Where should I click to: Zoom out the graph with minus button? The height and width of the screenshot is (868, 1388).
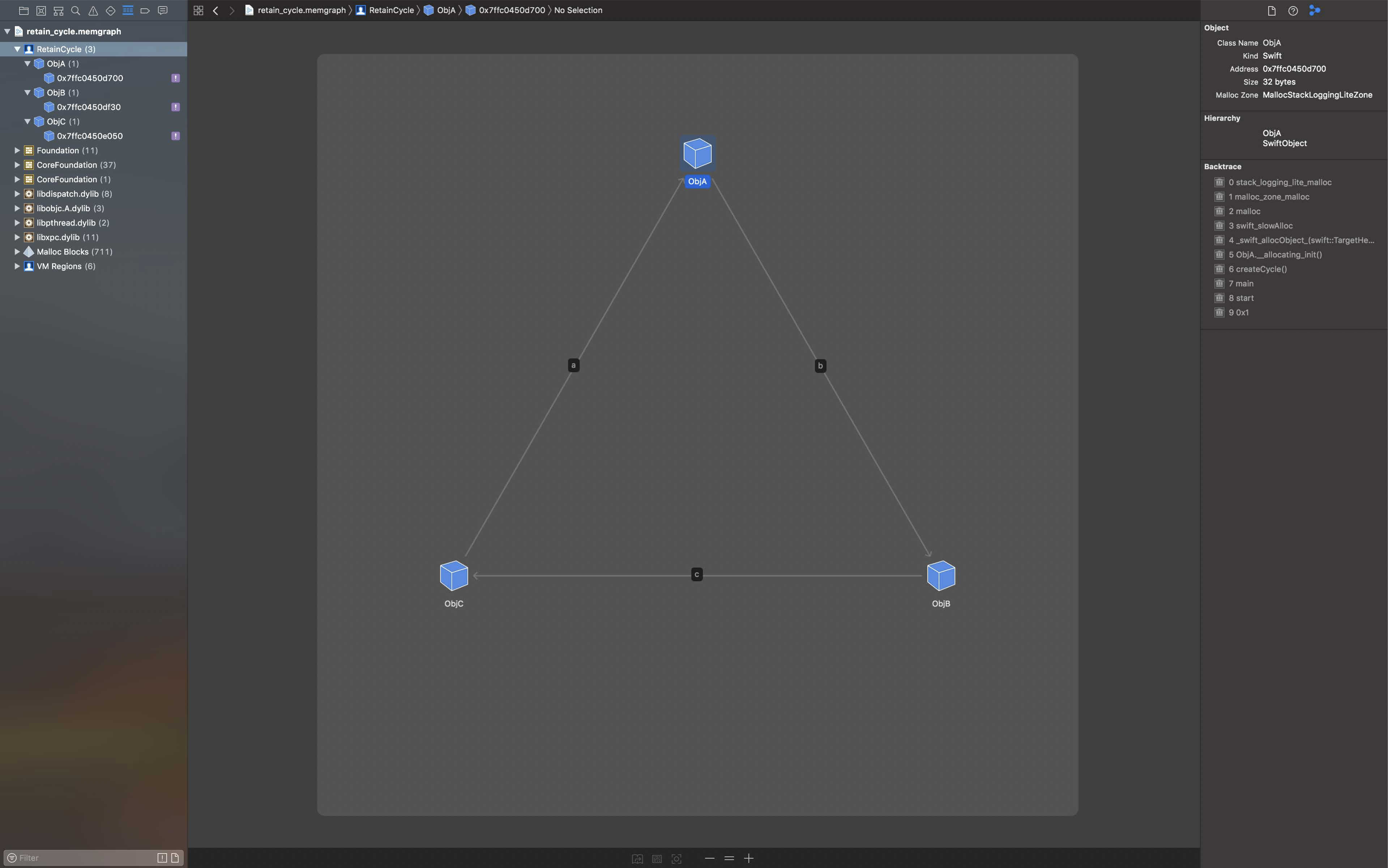tap(709, 858)
